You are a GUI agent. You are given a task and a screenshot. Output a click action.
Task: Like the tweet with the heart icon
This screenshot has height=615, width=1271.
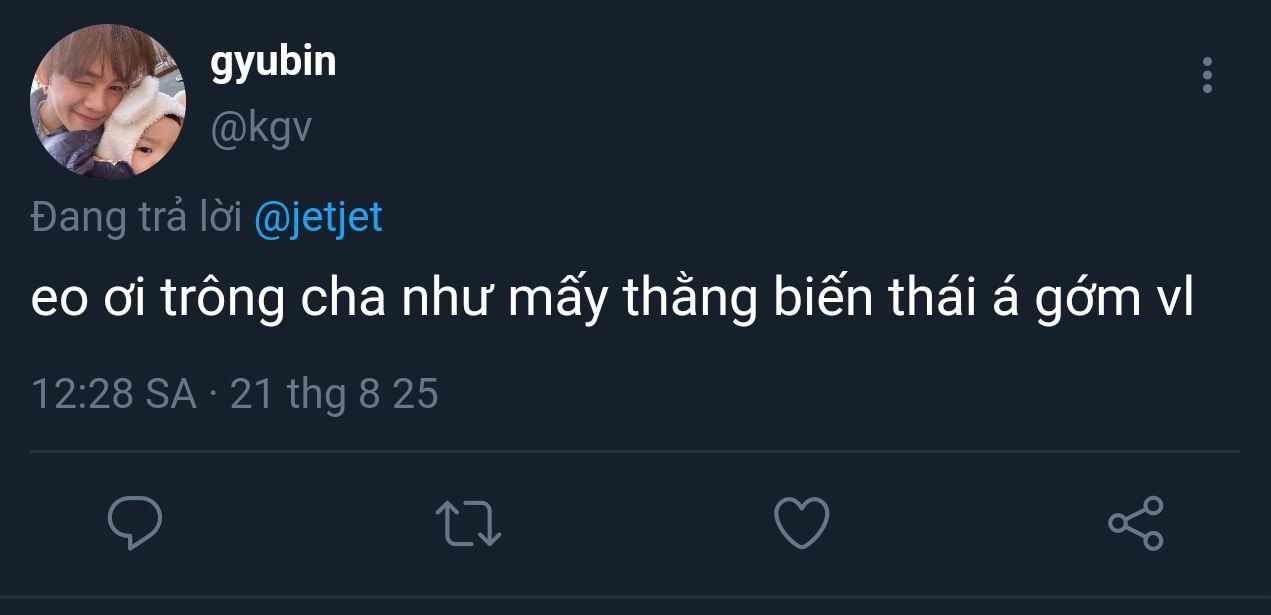[x=801, y=523]
